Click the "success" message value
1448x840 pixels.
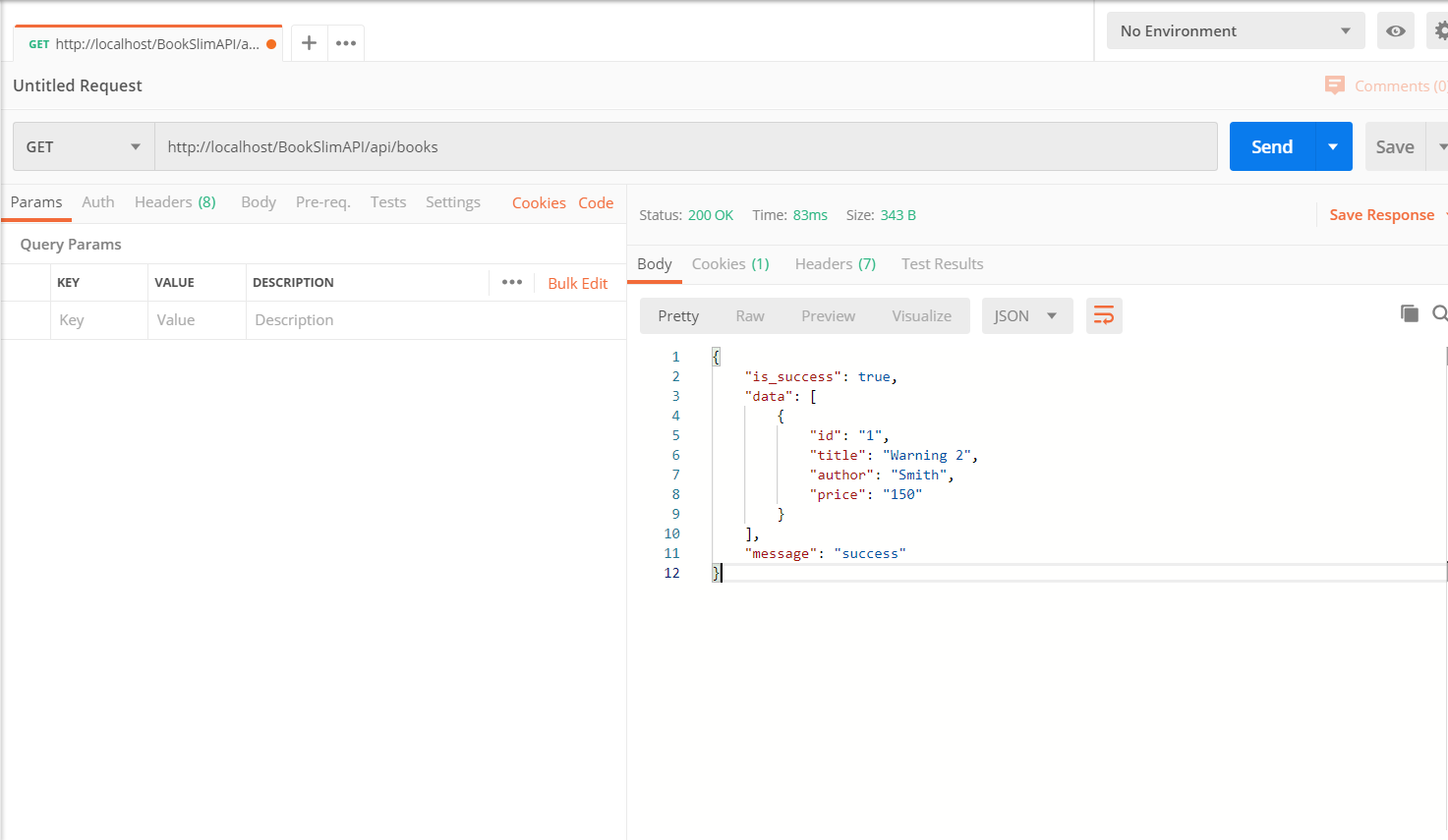pyautogui.click(x=870, y=553)
